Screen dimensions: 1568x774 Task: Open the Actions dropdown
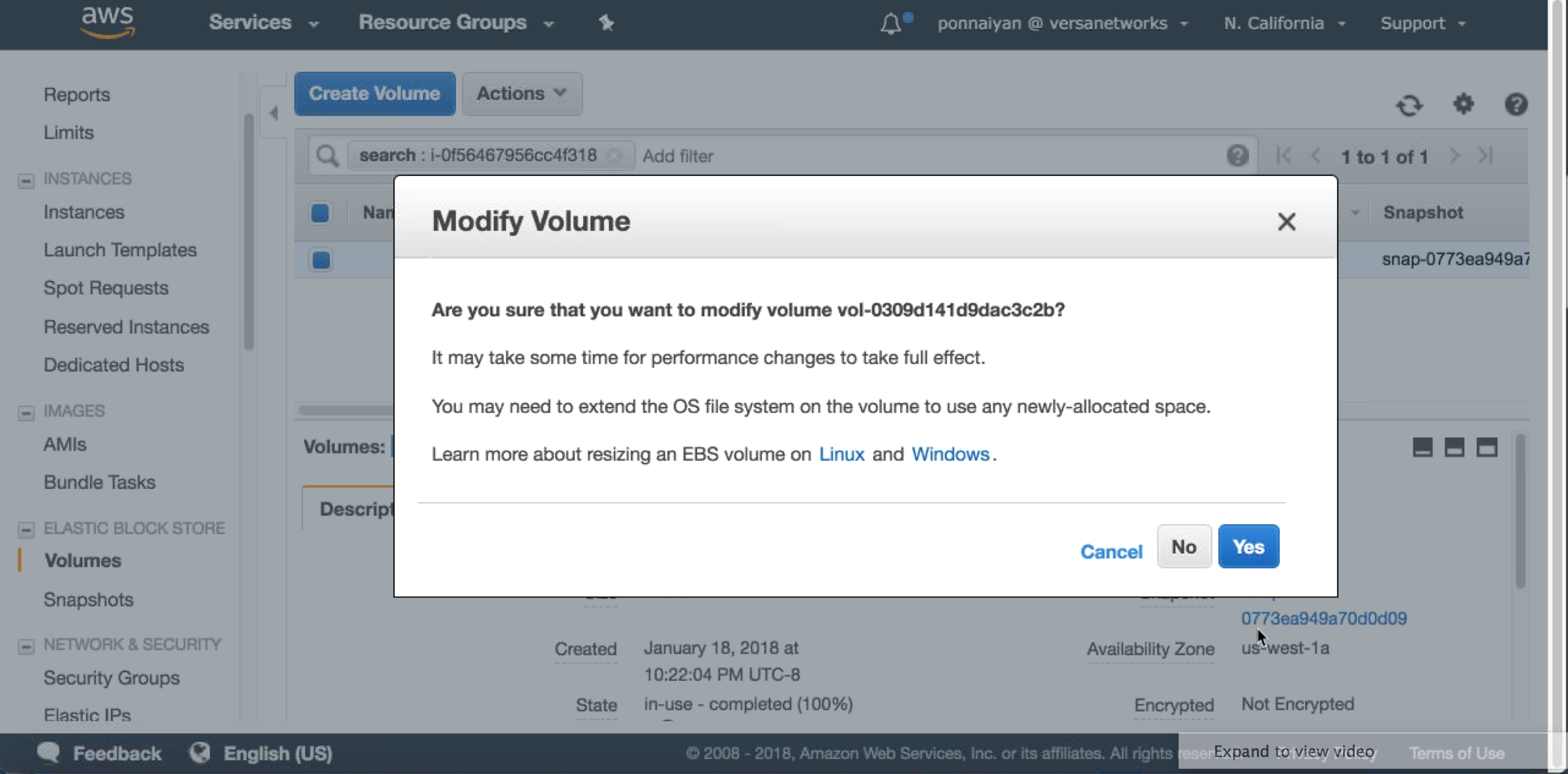pyautogui.click(x=521, y=93)
